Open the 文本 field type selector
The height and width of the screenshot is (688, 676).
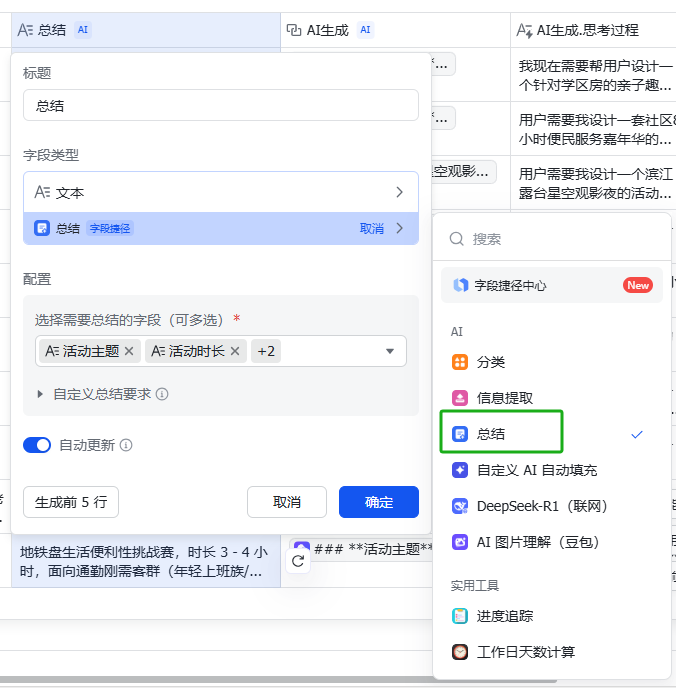221,192
